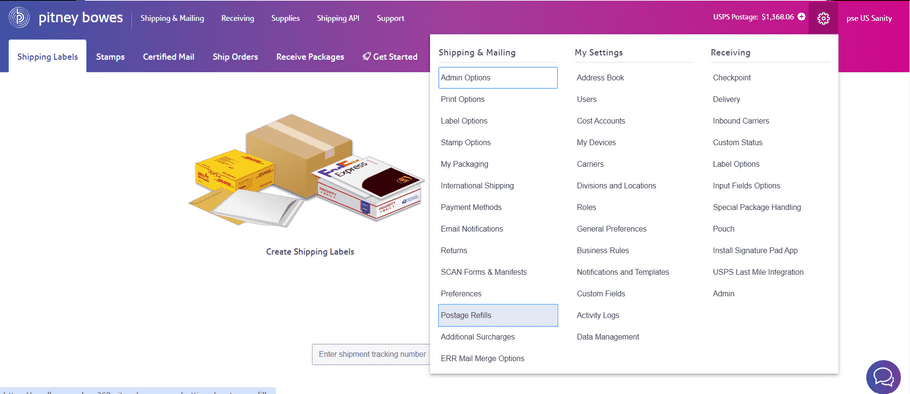Open Additional Surcharges
The width and height of the screenshot is (910, 394).
pos(478,337)
